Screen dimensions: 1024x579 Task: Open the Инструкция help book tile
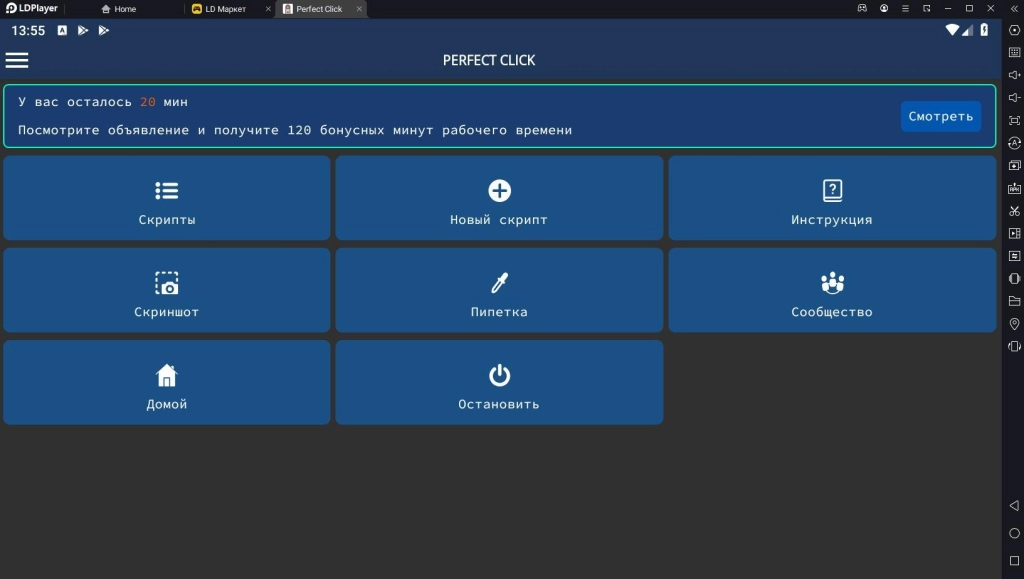coord(832,198)
